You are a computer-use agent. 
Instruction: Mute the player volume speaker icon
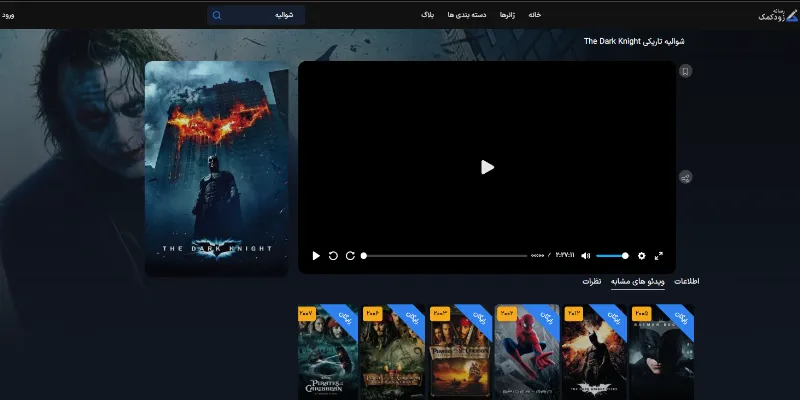pos(586,256)
